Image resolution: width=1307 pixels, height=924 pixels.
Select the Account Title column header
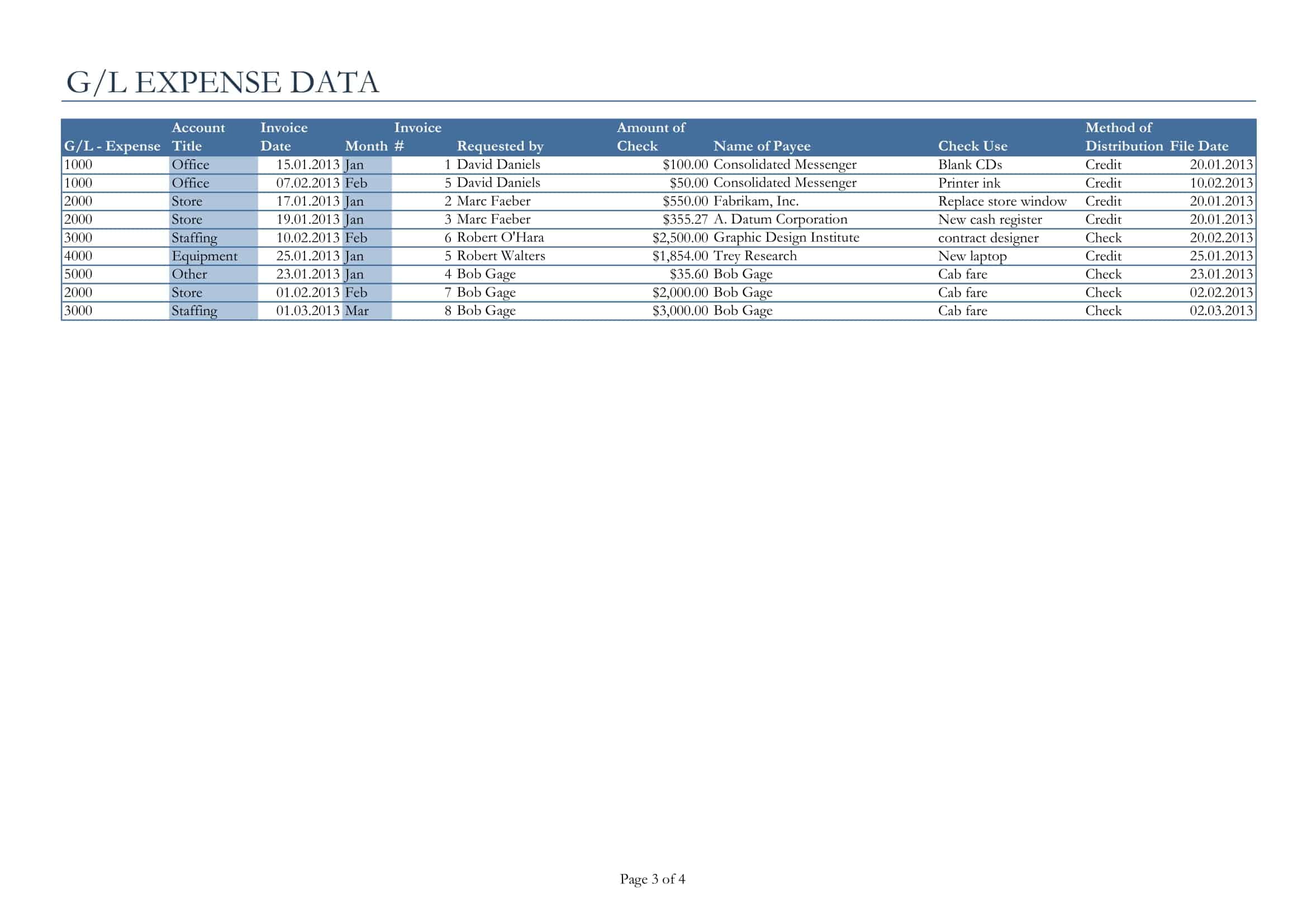198,136
